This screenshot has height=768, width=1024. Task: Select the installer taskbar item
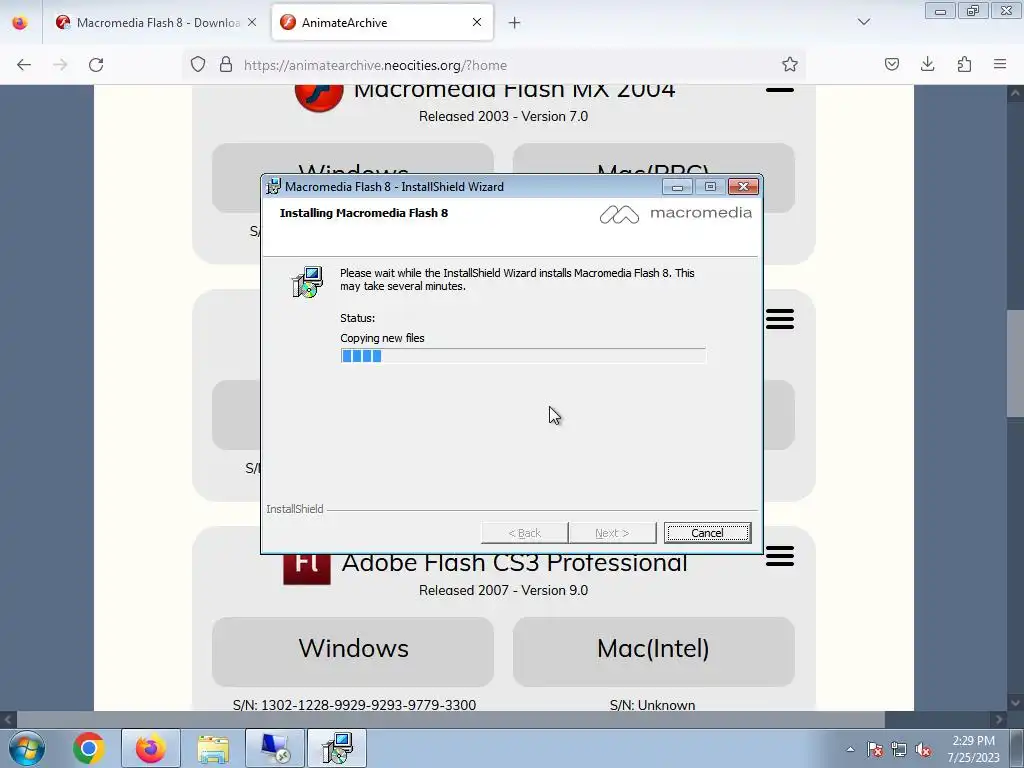click(x=337, y=748)
